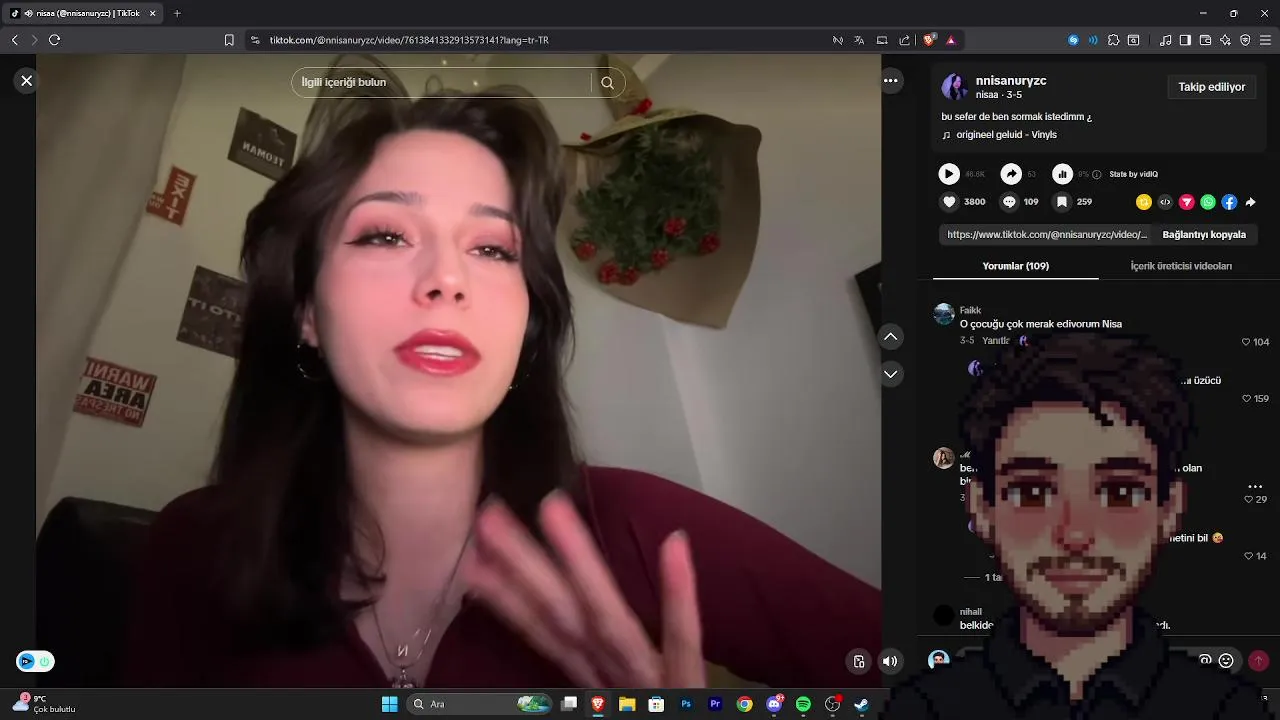
Task: Toggle the blue pill switch at bottom-left of video
Action: (35, 661)
